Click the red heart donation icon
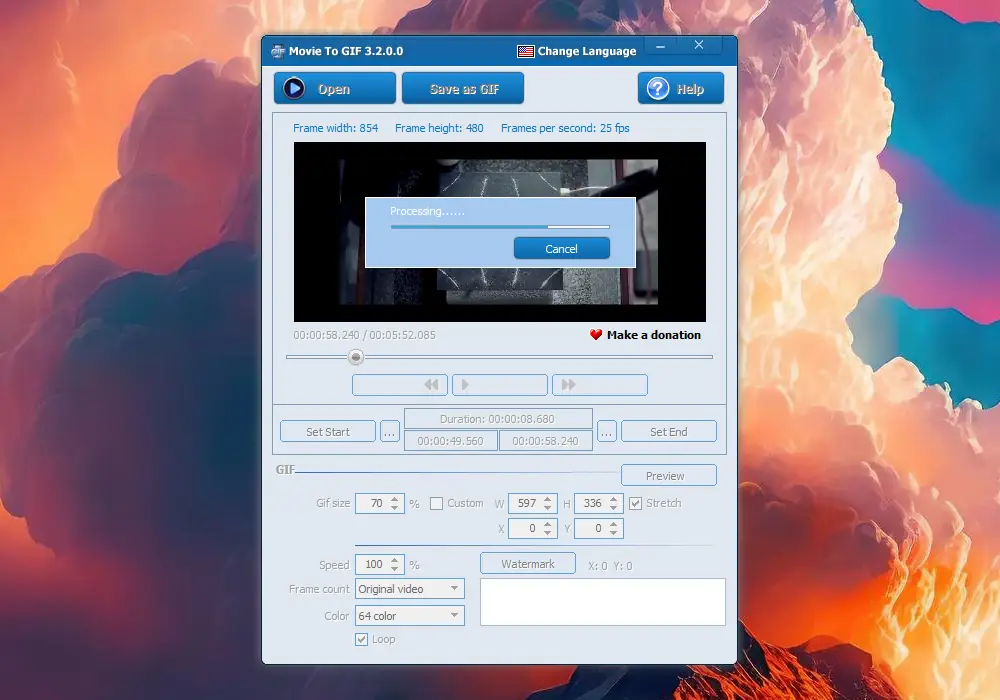The width and height of the screenshot is (1000, 700). pyautogui.click(x=597, y=335)
